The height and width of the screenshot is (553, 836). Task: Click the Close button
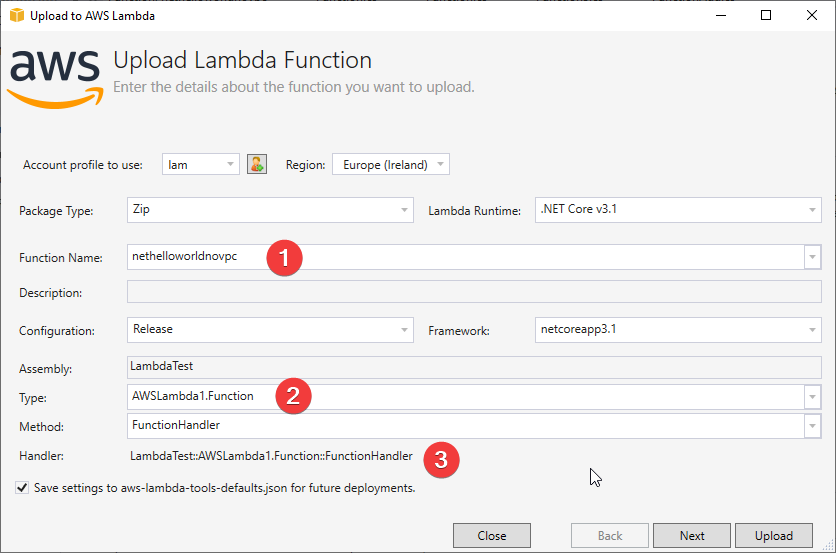492,535
